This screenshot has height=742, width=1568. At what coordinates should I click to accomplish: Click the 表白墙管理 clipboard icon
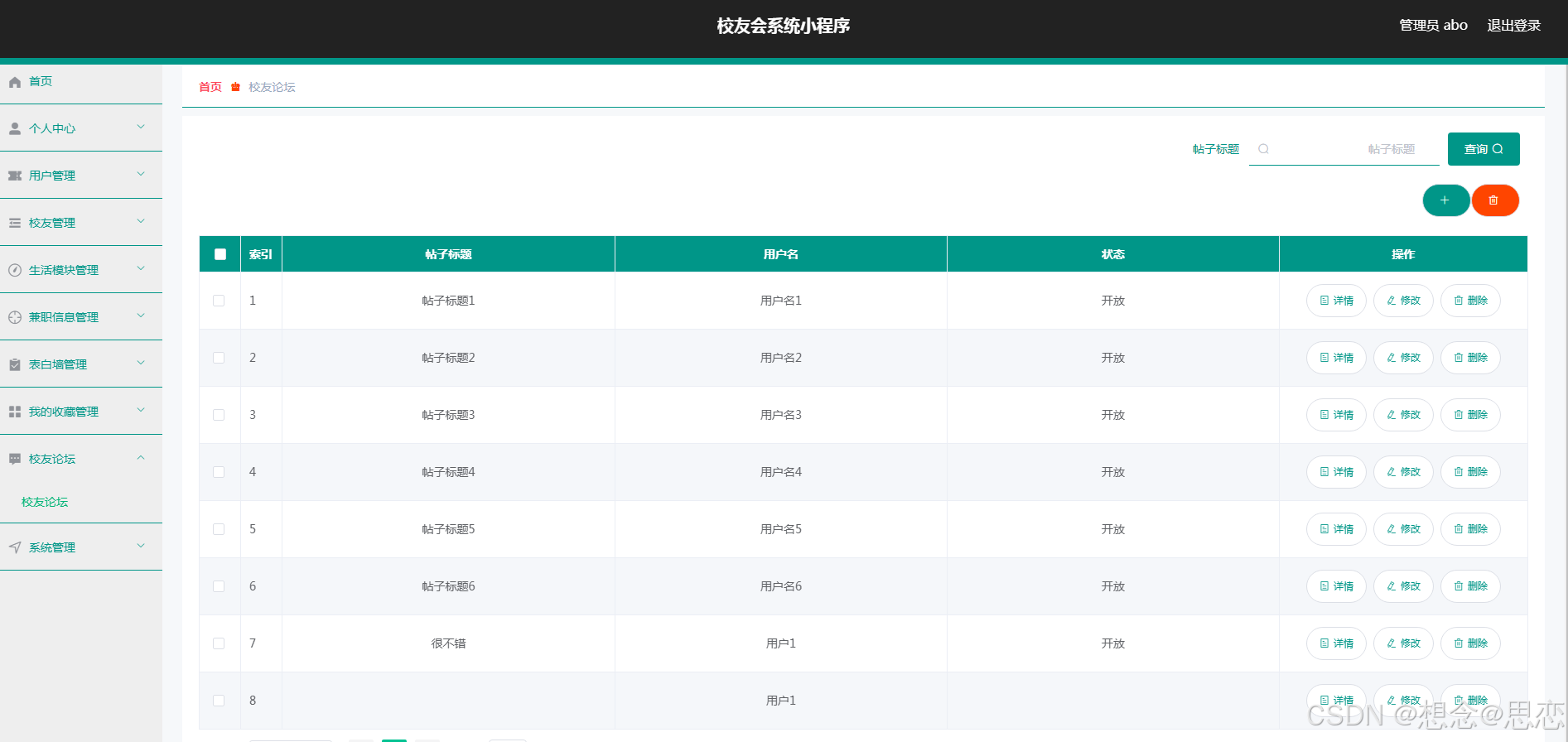click(x=15, y=365)
